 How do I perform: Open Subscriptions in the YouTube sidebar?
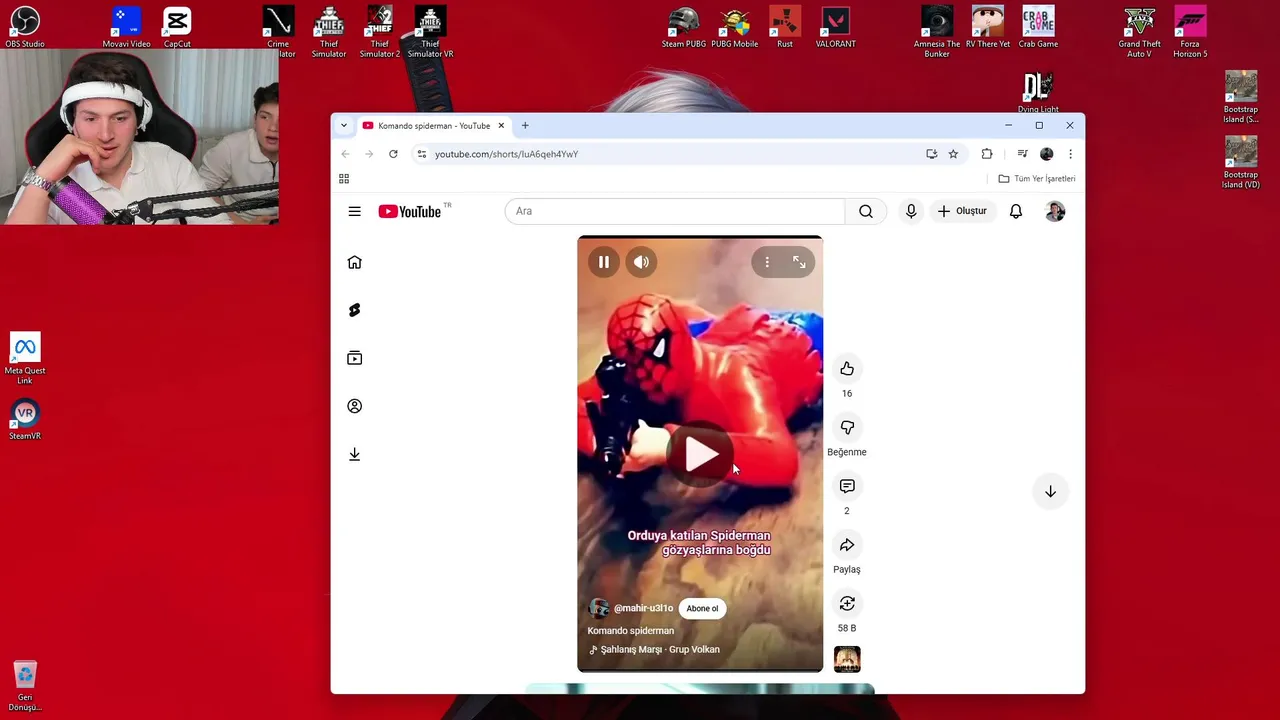354,358
